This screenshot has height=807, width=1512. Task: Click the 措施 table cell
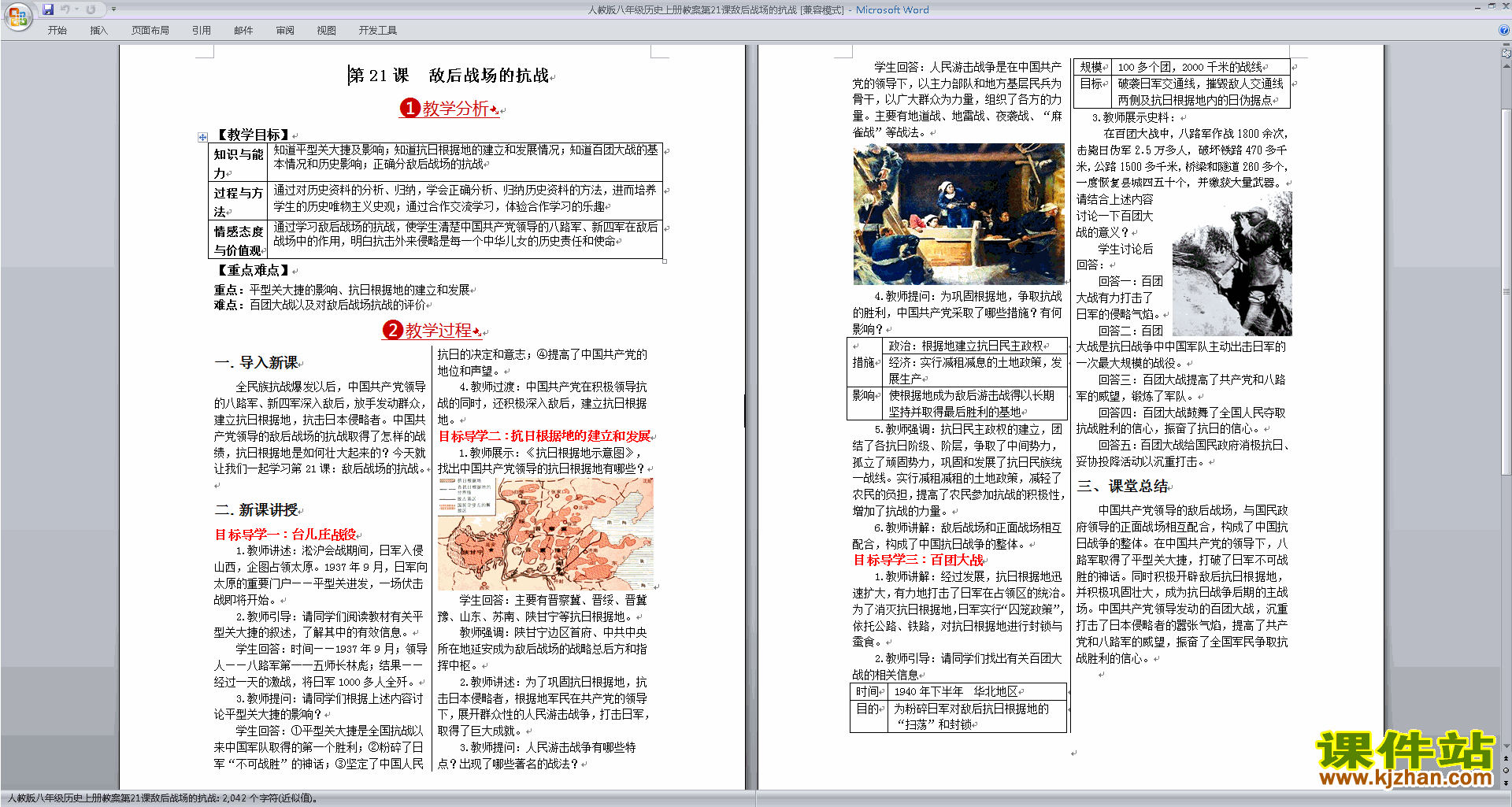pos(866,362)
